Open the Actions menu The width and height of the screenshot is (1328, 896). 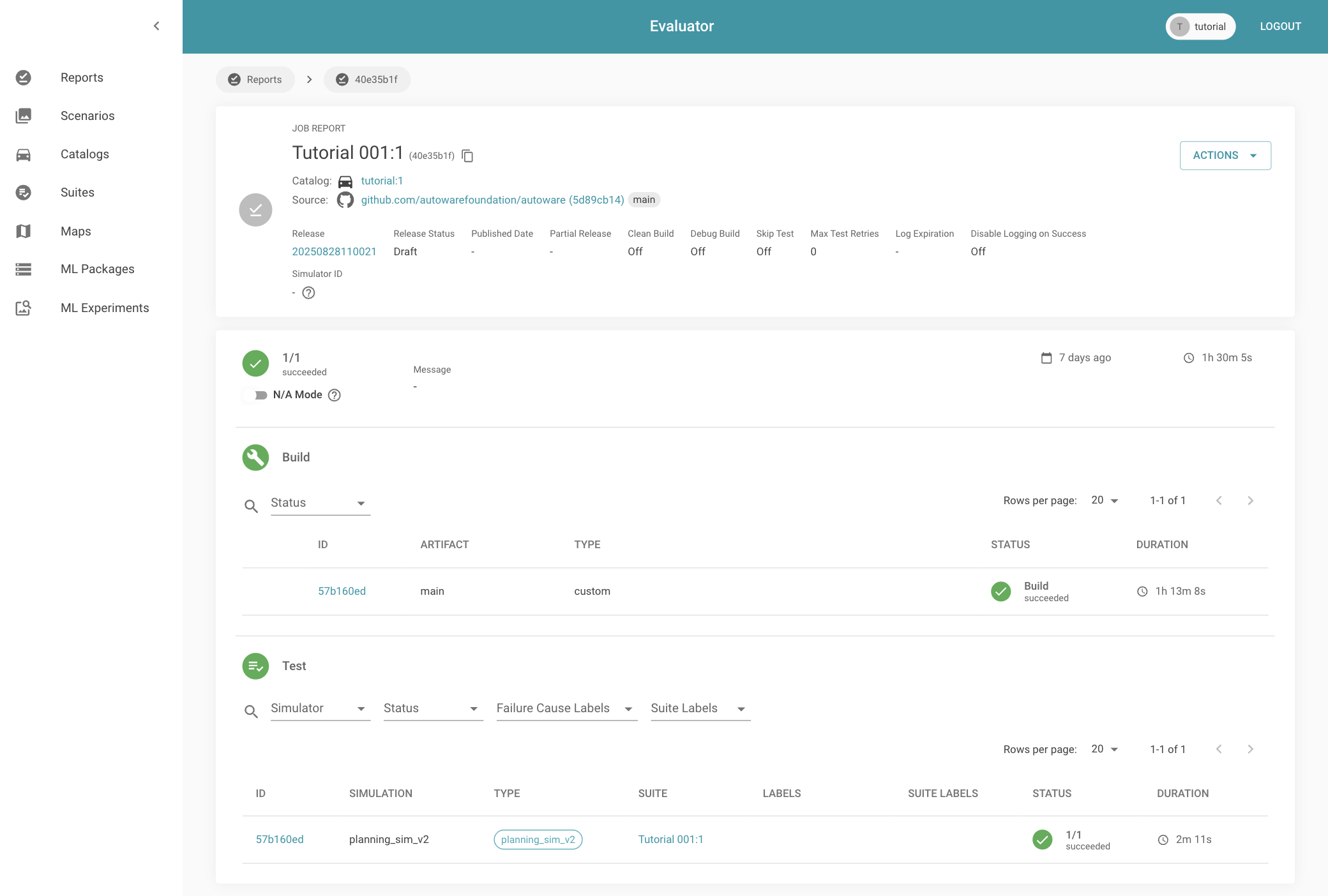click(1225, 155)
